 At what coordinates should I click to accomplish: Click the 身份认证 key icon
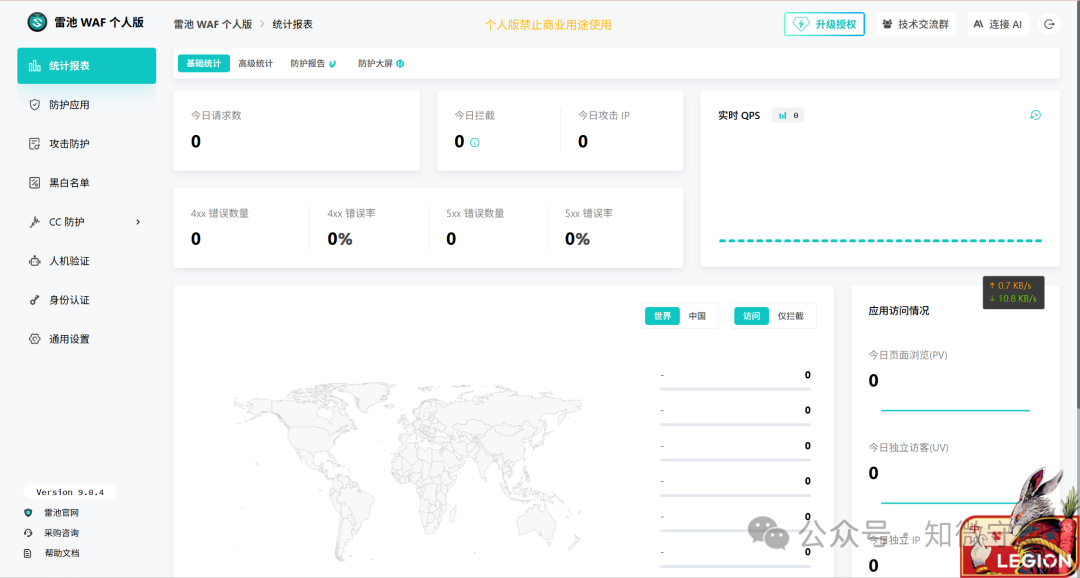tap(34, 300)
